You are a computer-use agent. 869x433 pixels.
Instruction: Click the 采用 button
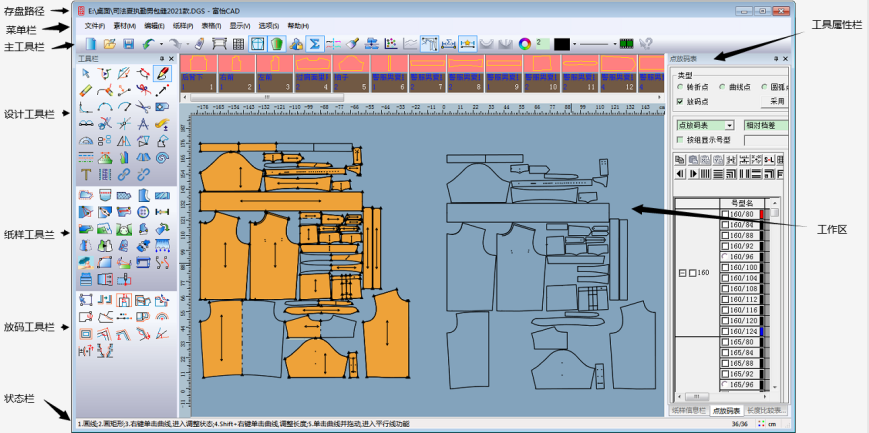(x=774, y=102)
